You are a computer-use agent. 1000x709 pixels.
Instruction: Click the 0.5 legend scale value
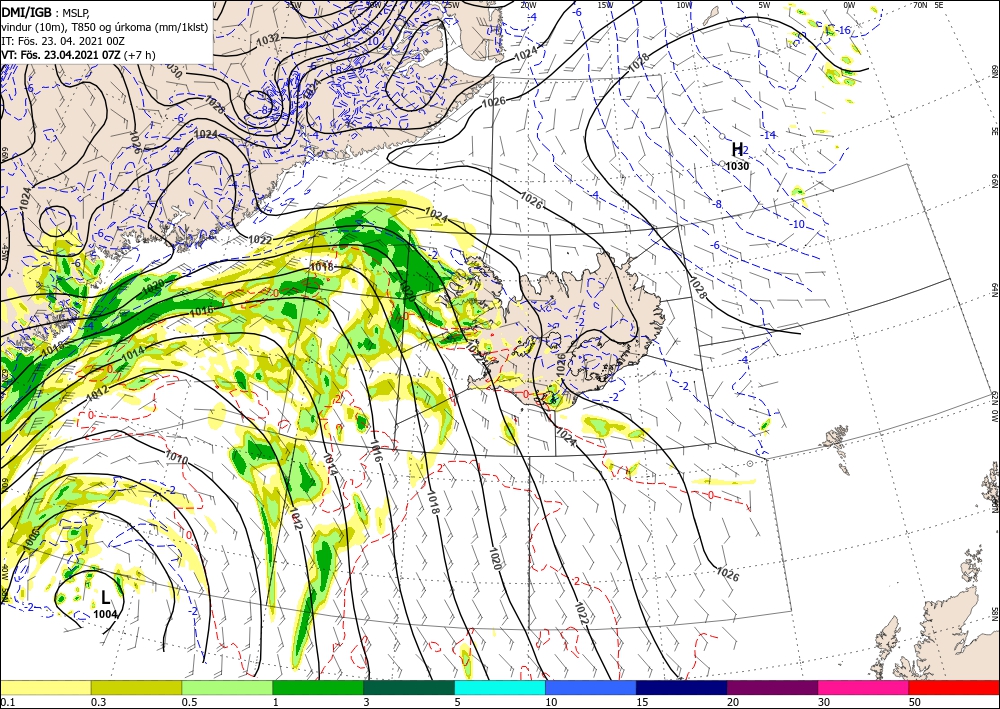pyautogui.click(x=189, y=702)
